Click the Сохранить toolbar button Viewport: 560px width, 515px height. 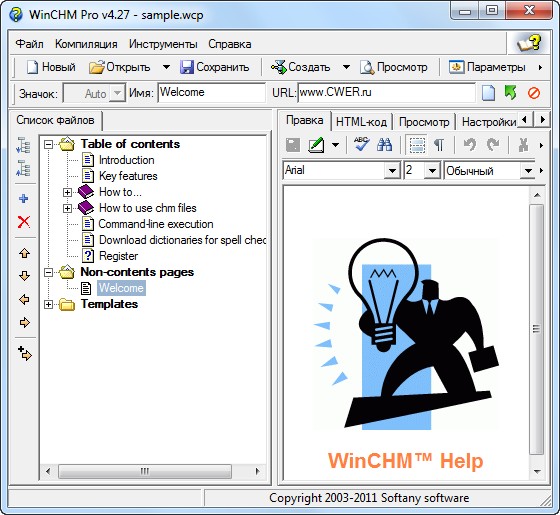(215, 67)
